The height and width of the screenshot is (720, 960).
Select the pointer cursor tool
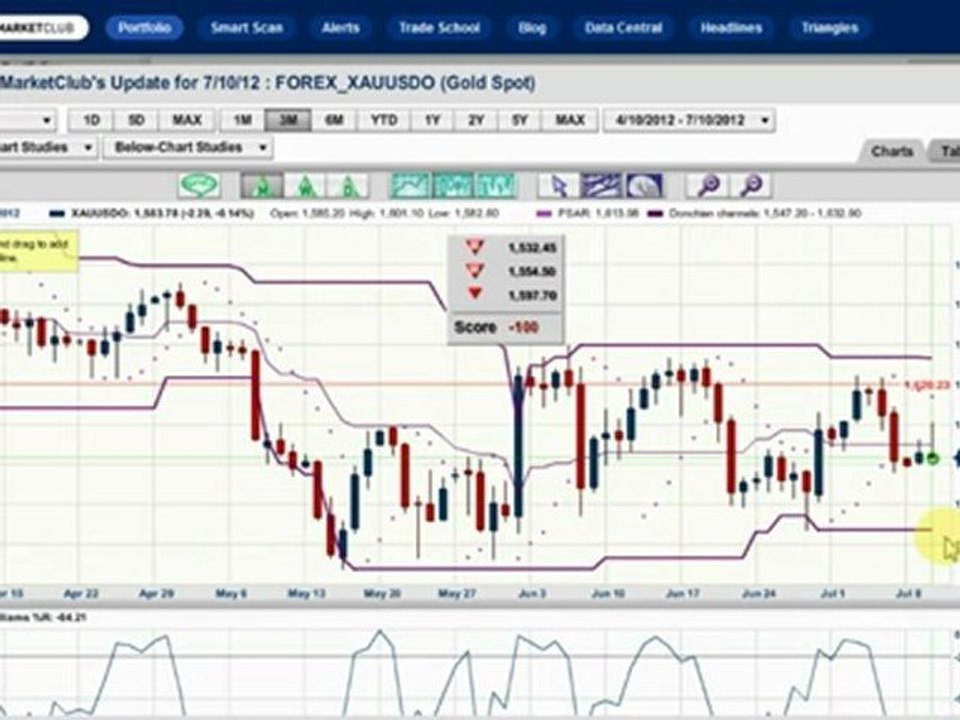[558, 186]
